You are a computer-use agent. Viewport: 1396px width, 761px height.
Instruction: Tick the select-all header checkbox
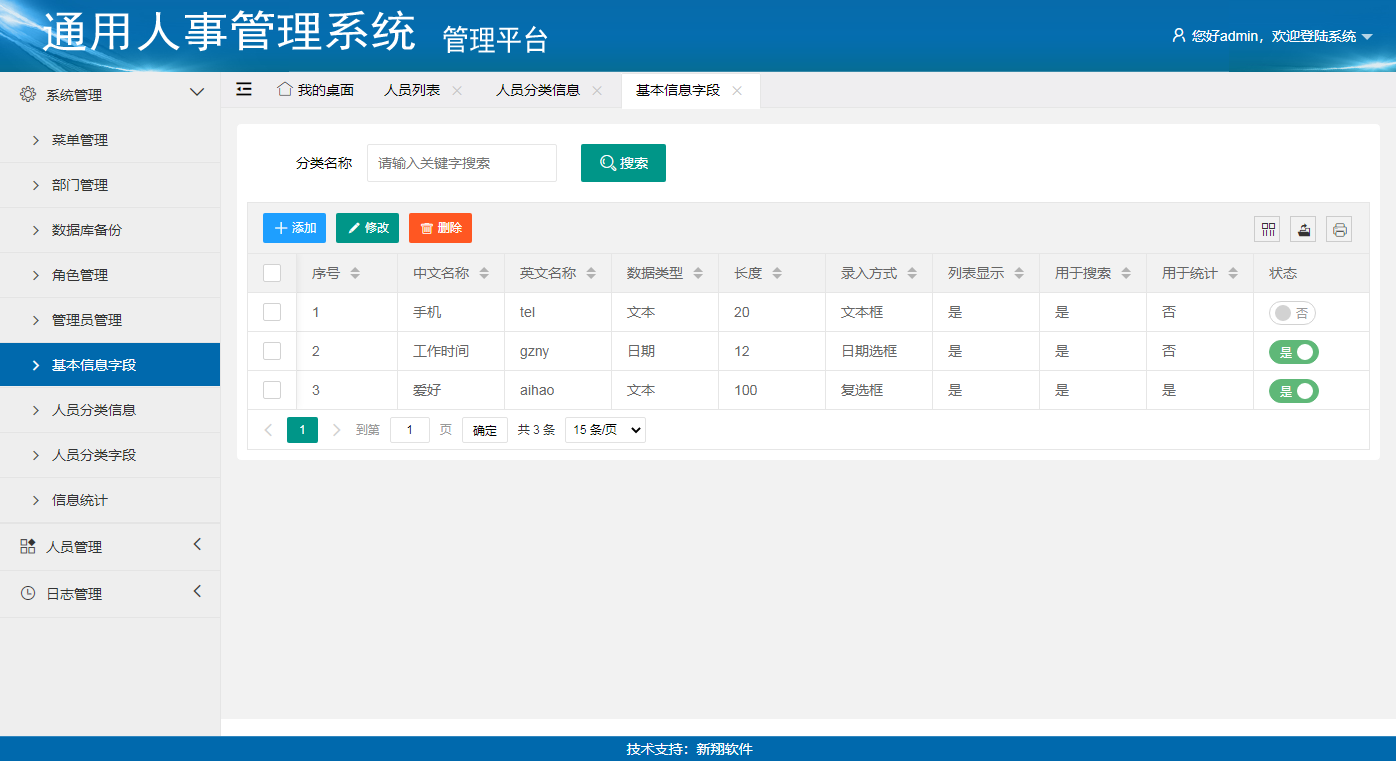click(272, 273)
